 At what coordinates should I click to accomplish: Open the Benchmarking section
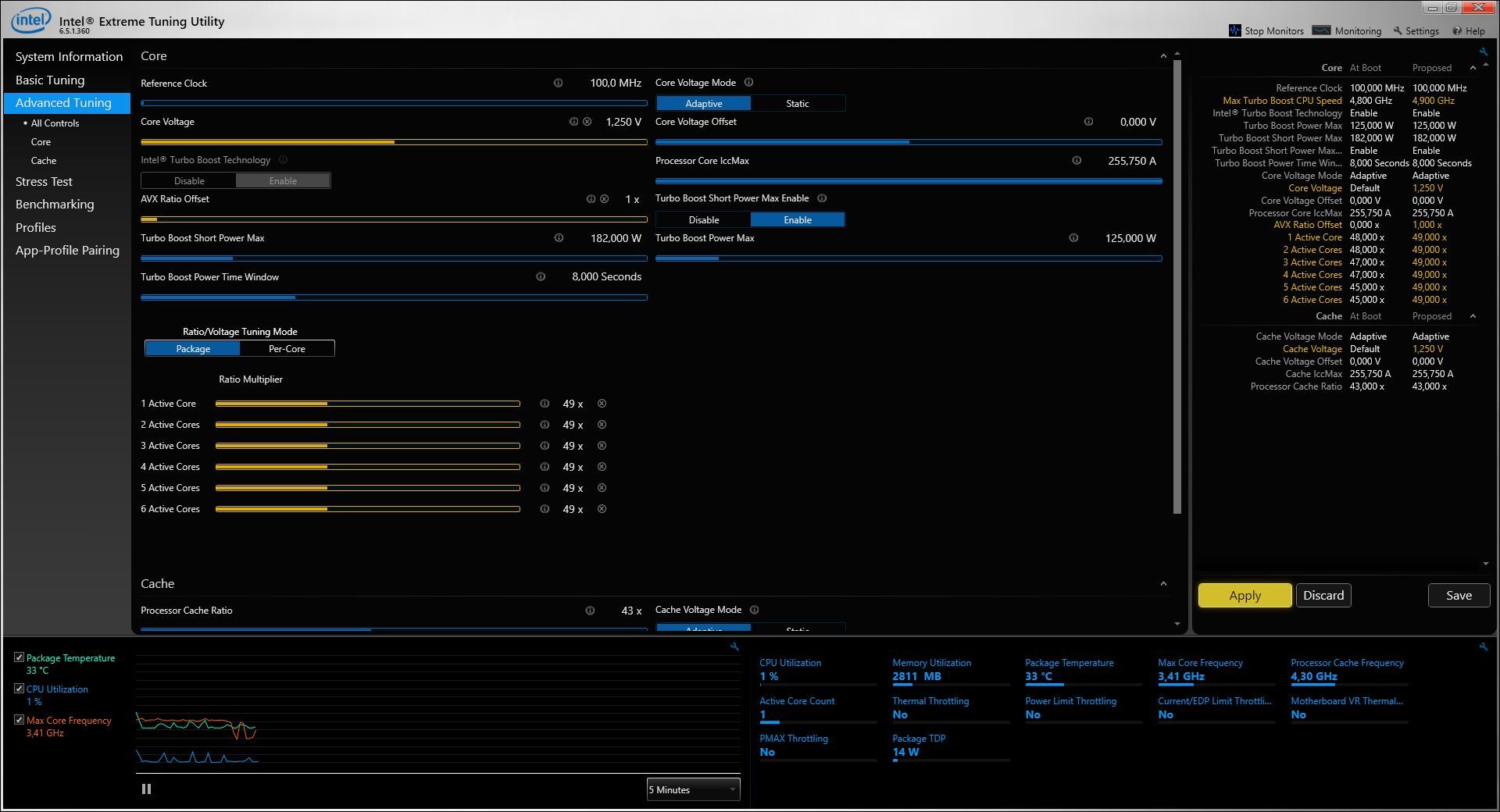55,204
